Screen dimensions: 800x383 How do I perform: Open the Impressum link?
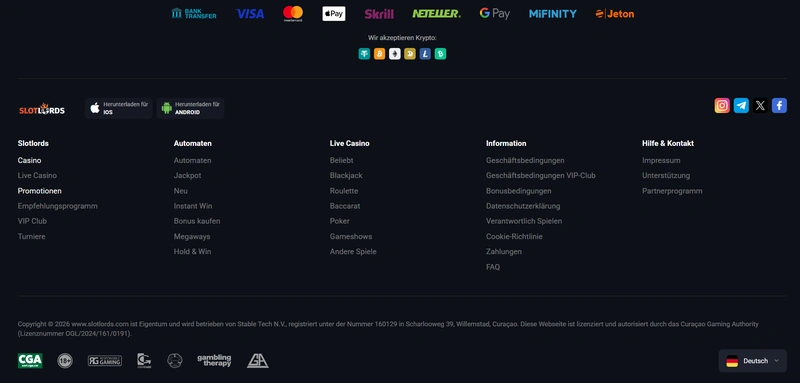coord(661,160)
